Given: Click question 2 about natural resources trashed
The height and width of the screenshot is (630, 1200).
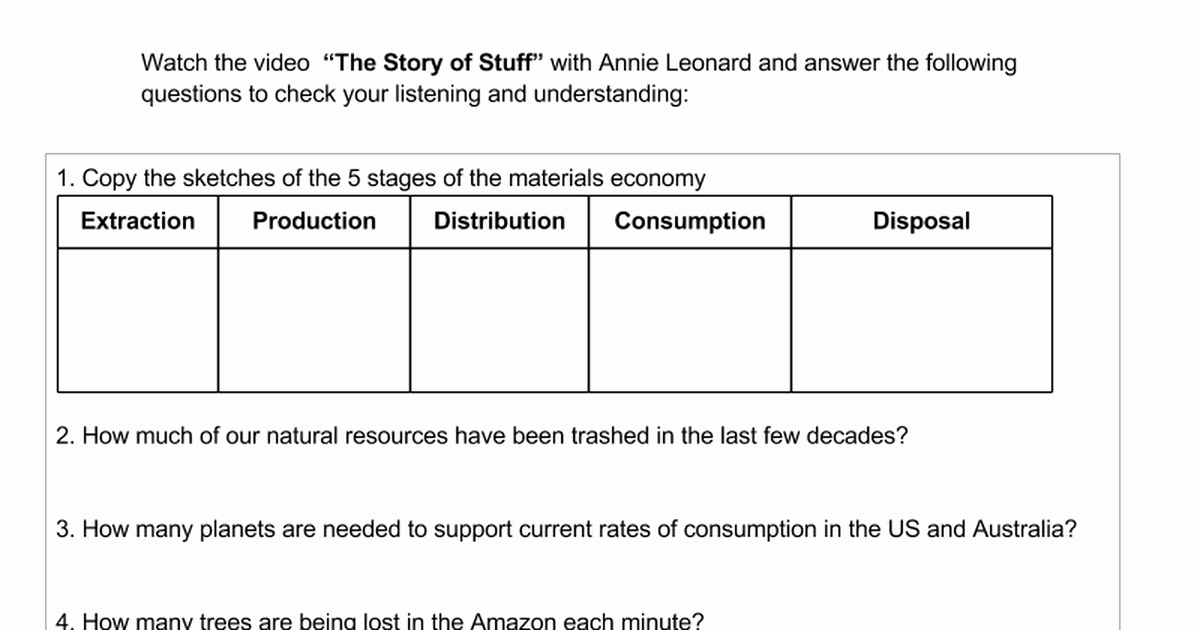Looking at the screenshot, I should pyautogui.click(x=482, y=437).
